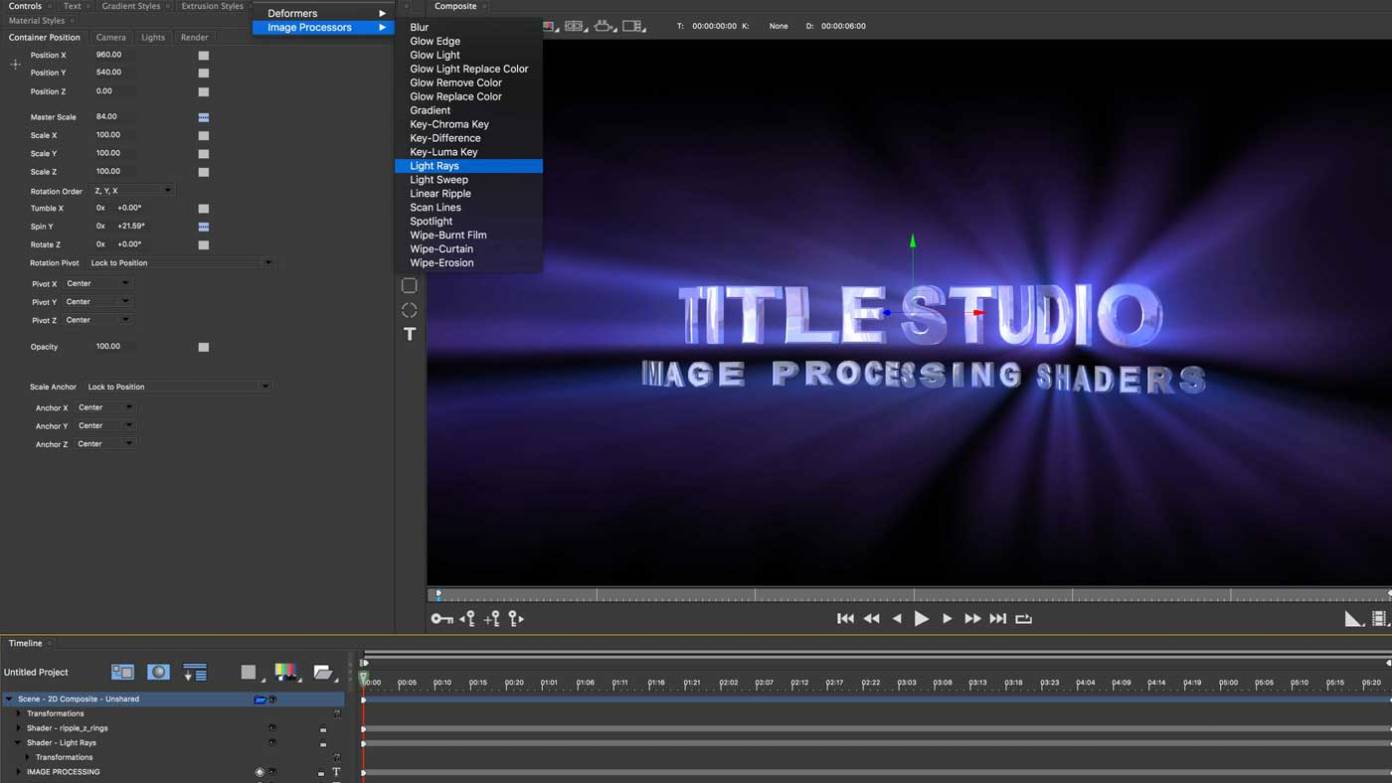Open the Pivot X Center dropdown
Screen dimensions: 1392x783
(x=97, y=282)
